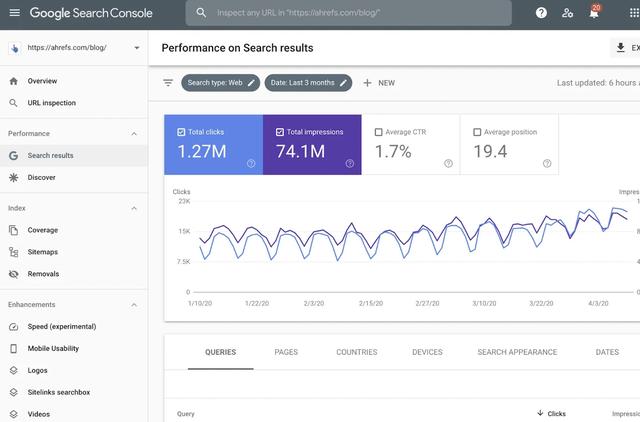Viewport: 640px width, 422px height.
Task: Edit the Search type: Web filter pencil
Action: coord(251,83)
